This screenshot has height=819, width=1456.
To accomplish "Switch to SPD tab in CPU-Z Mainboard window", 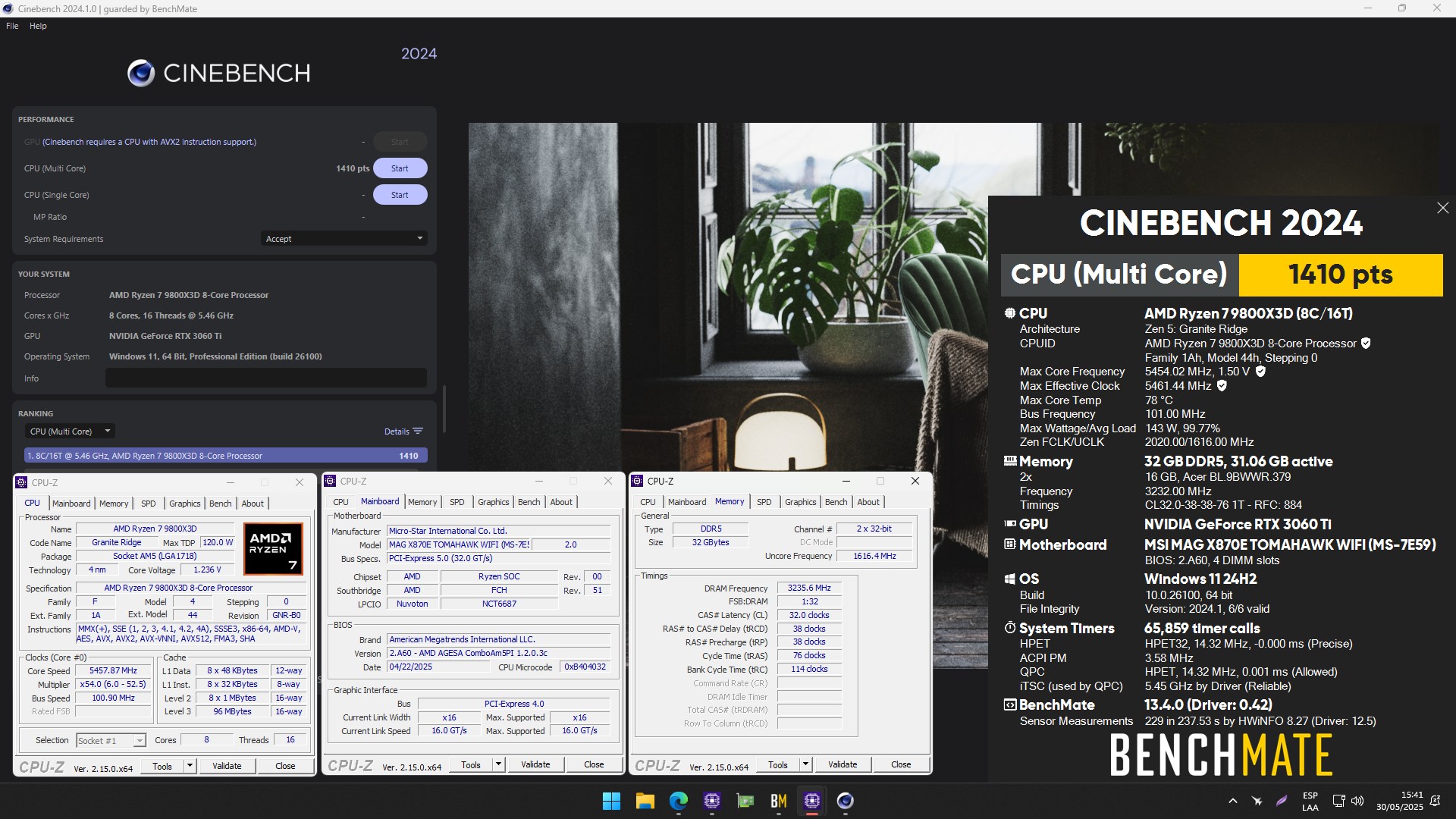I will pos(457,502).
